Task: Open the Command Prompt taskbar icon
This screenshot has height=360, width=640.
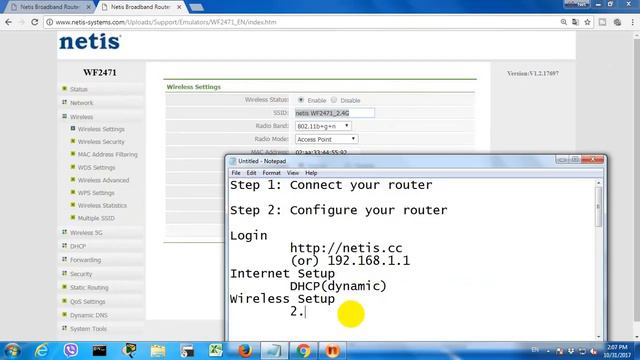Action: tap(100, 351)
